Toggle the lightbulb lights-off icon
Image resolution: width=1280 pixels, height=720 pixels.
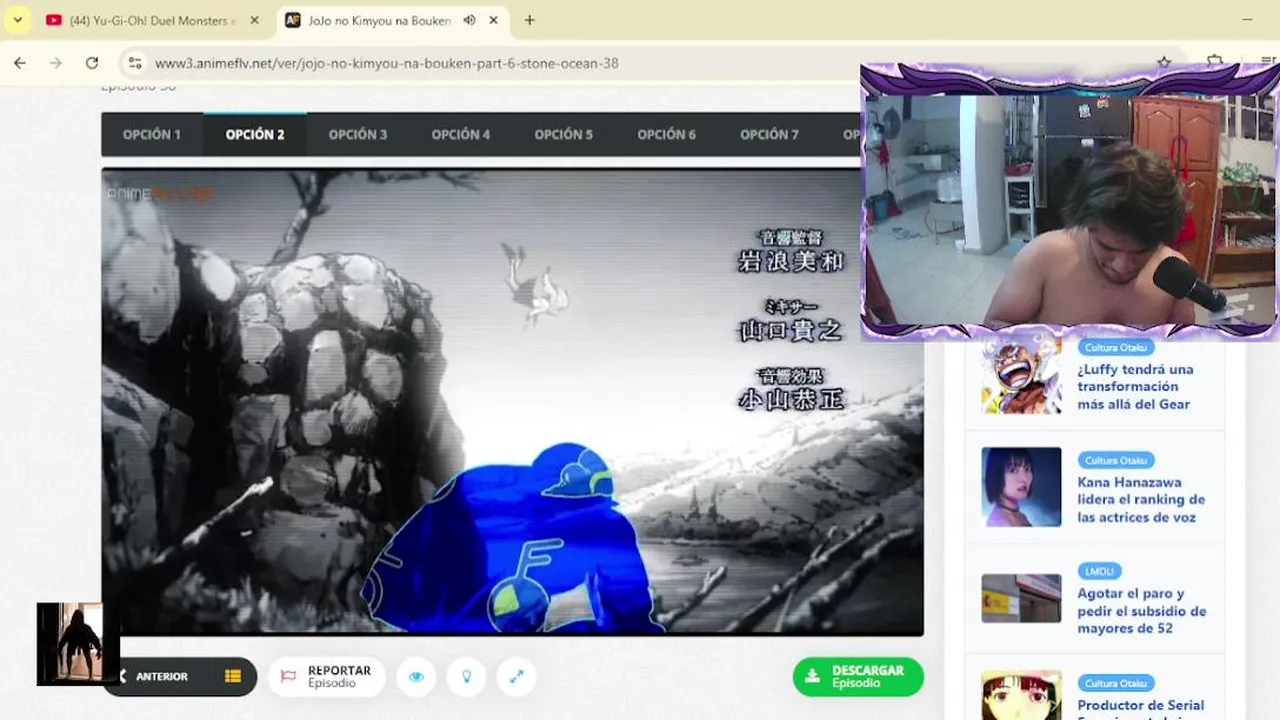point(466,677)
